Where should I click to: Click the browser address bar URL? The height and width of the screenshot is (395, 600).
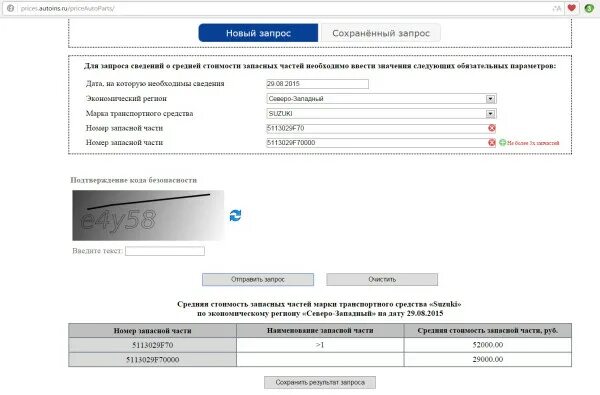[67, 8]
